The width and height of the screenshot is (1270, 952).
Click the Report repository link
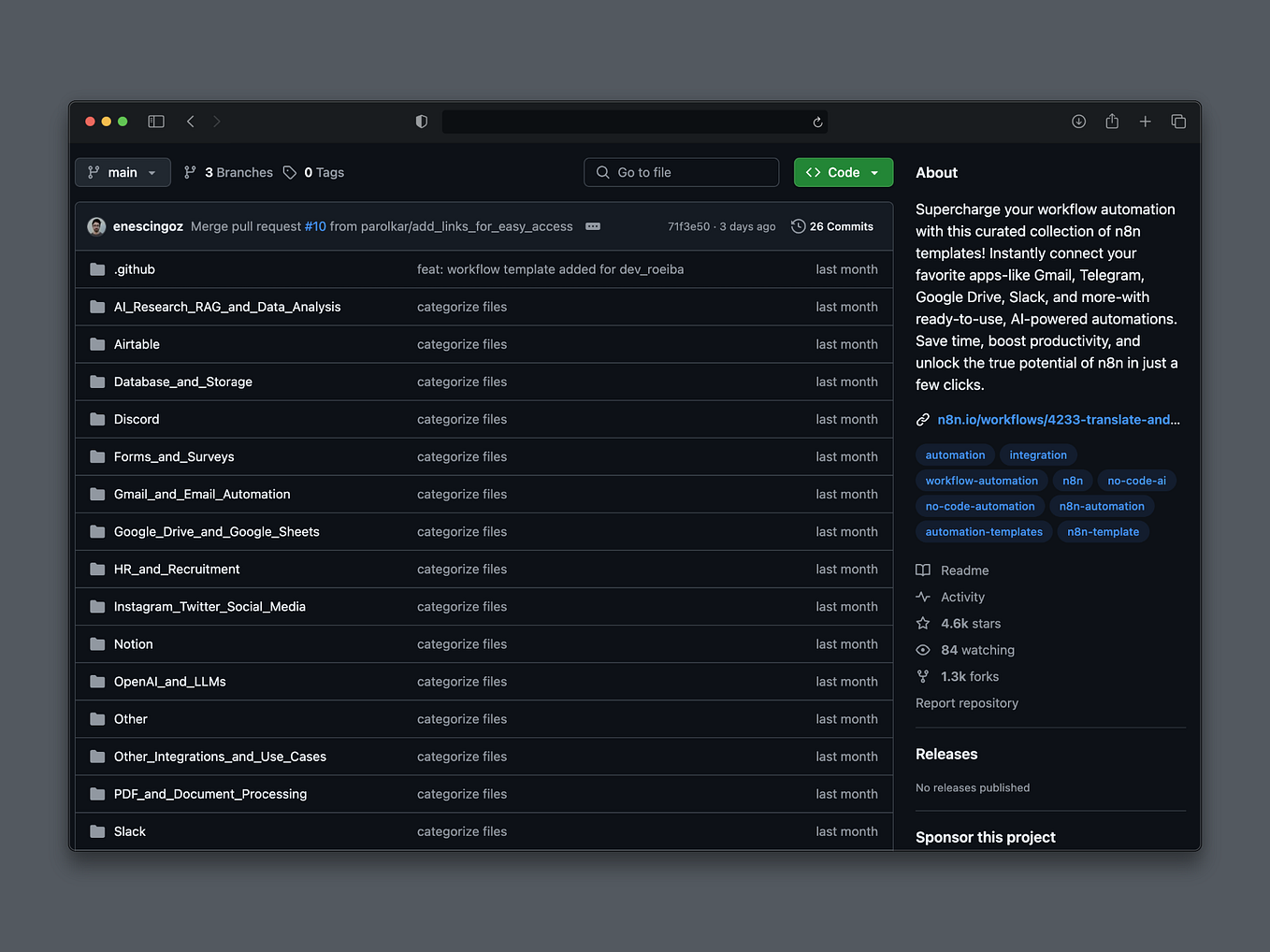[967, 702]
